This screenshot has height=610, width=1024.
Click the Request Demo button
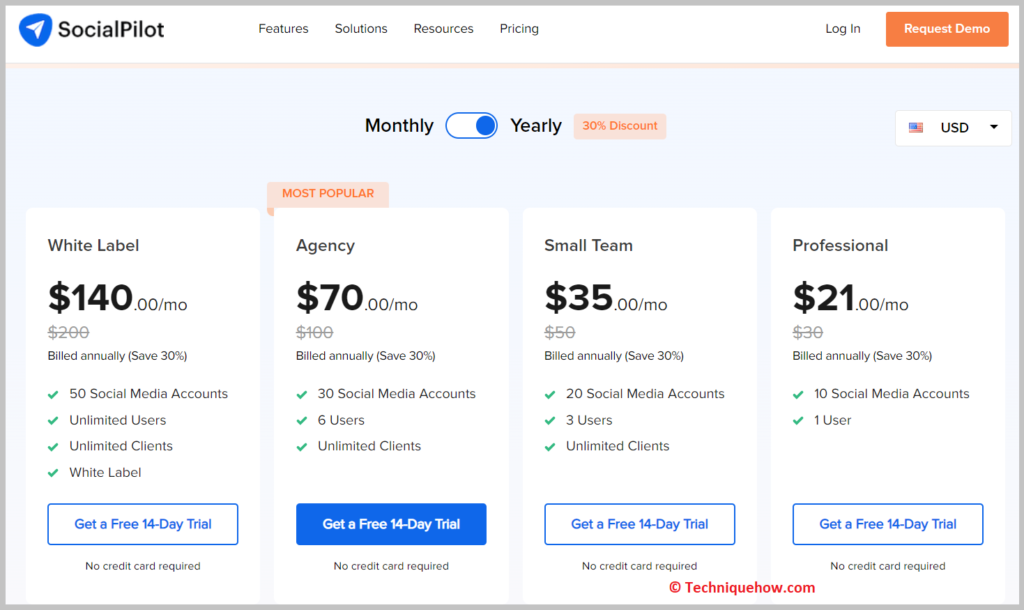click(947, 29)
